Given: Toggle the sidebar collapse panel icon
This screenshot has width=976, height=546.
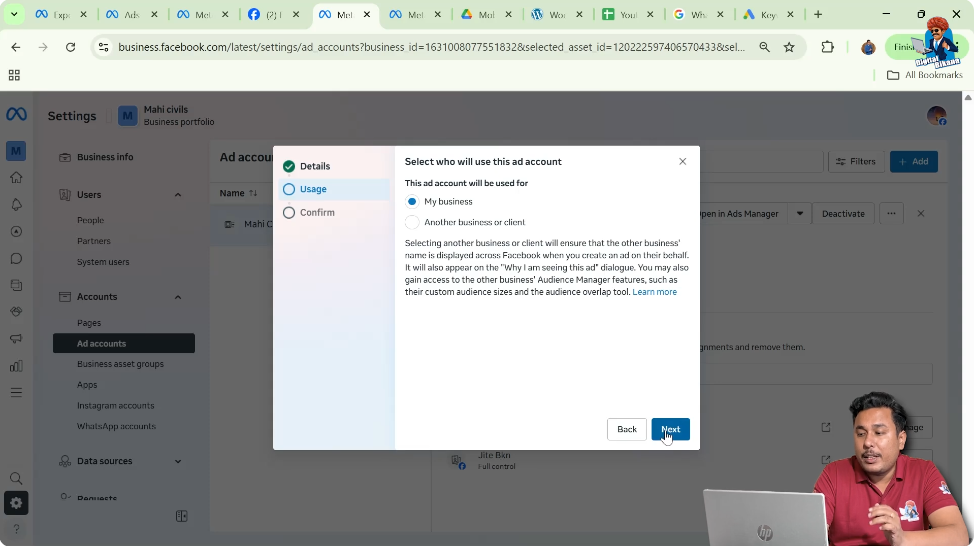Looking at the screenshot, I should tap(181, 516).
